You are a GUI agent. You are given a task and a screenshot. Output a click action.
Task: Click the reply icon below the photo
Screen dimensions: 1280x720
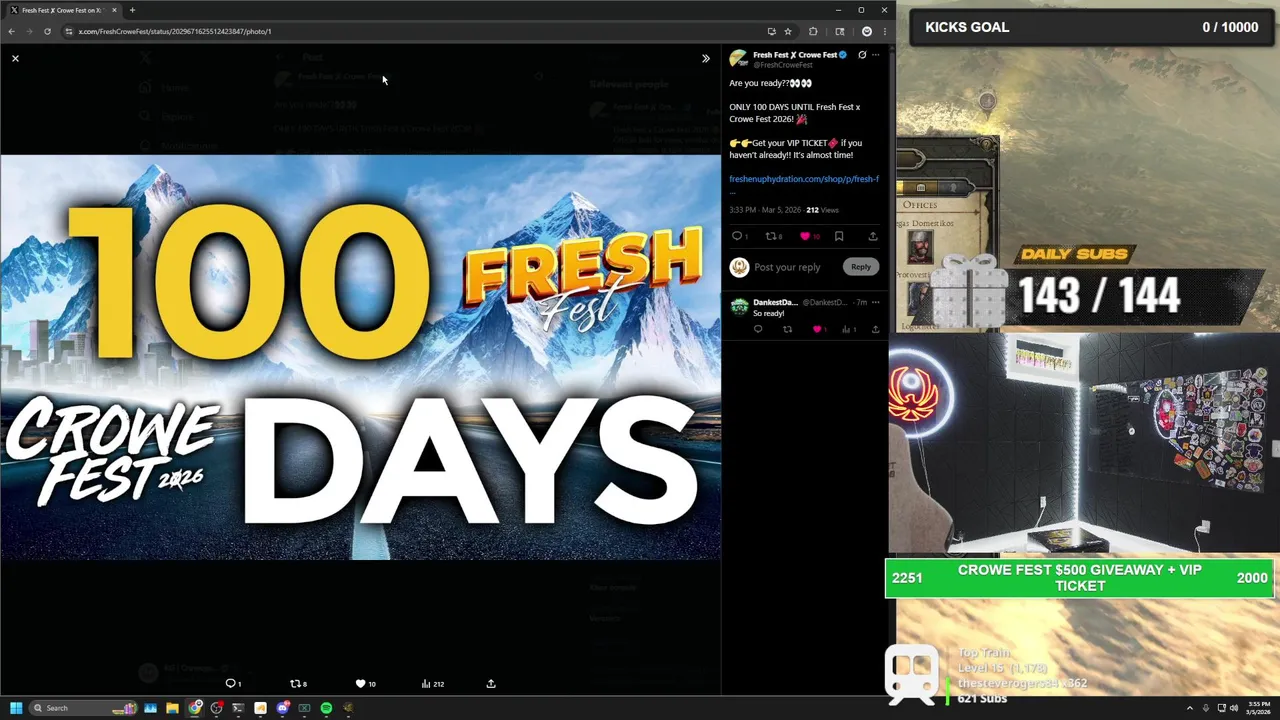click(x=232, y=684)
